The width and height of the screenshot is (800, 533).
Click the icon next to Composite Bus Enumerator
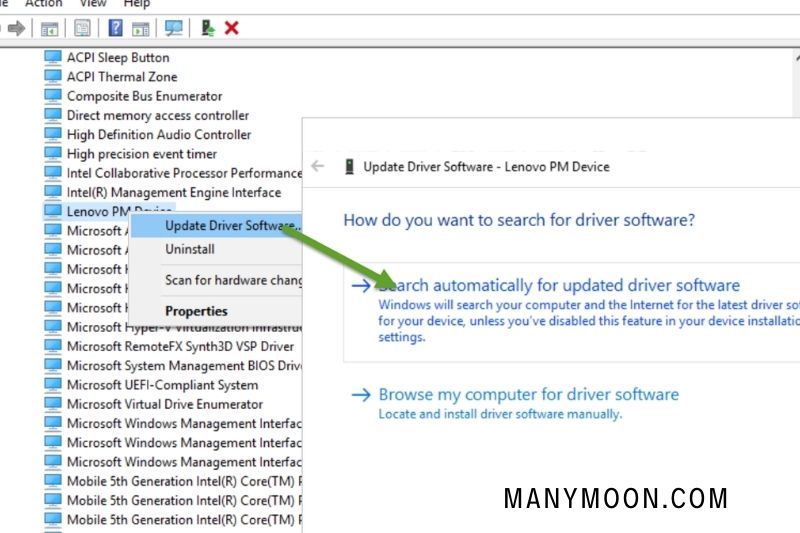point(53,95)
